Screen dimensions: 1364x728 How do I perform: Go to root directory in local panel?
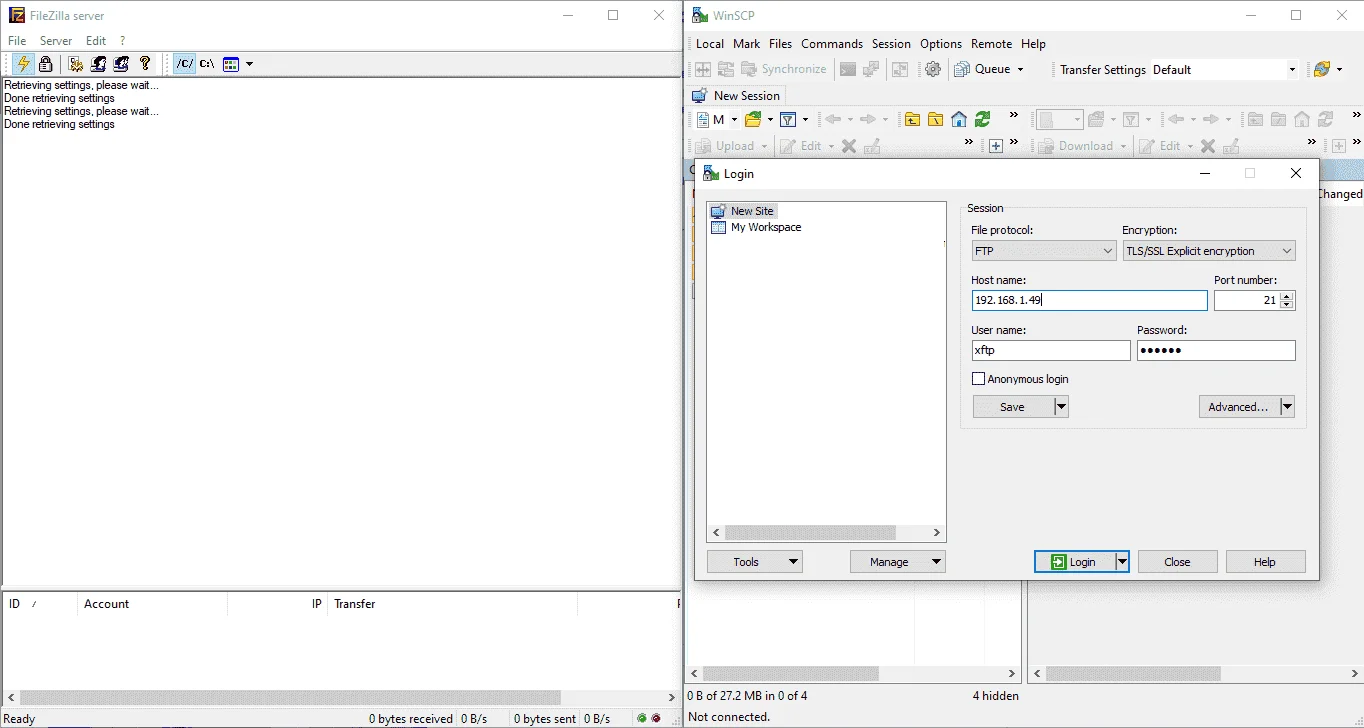click(935, 119)
